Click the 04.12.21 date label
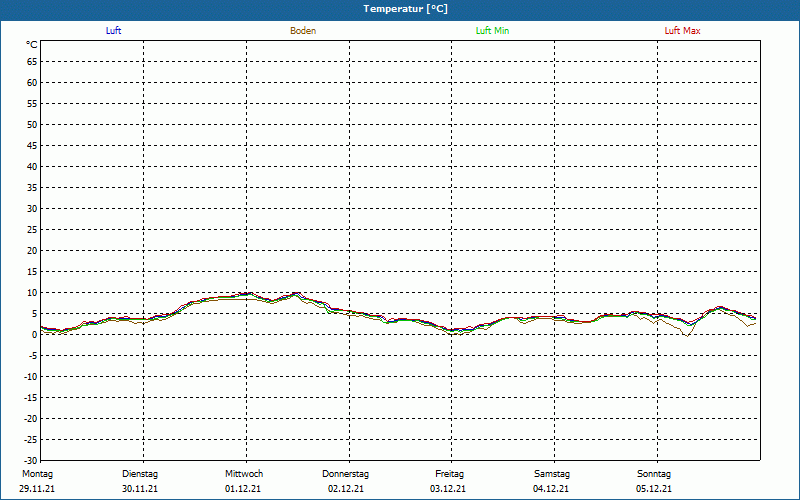This screenshot has width=800, height=500. click(x=551, y=489)
